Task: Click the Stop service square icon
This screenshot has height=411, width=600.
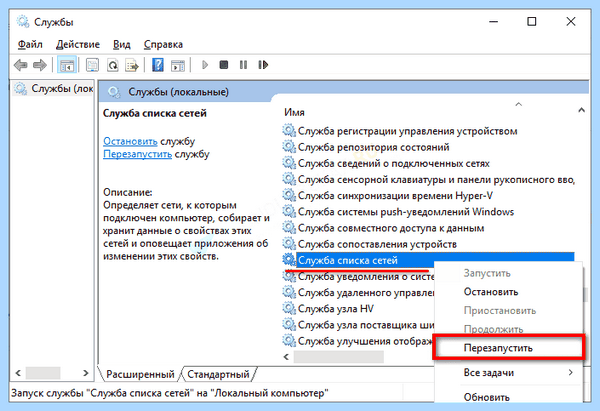Action: (x=224, y=65)
